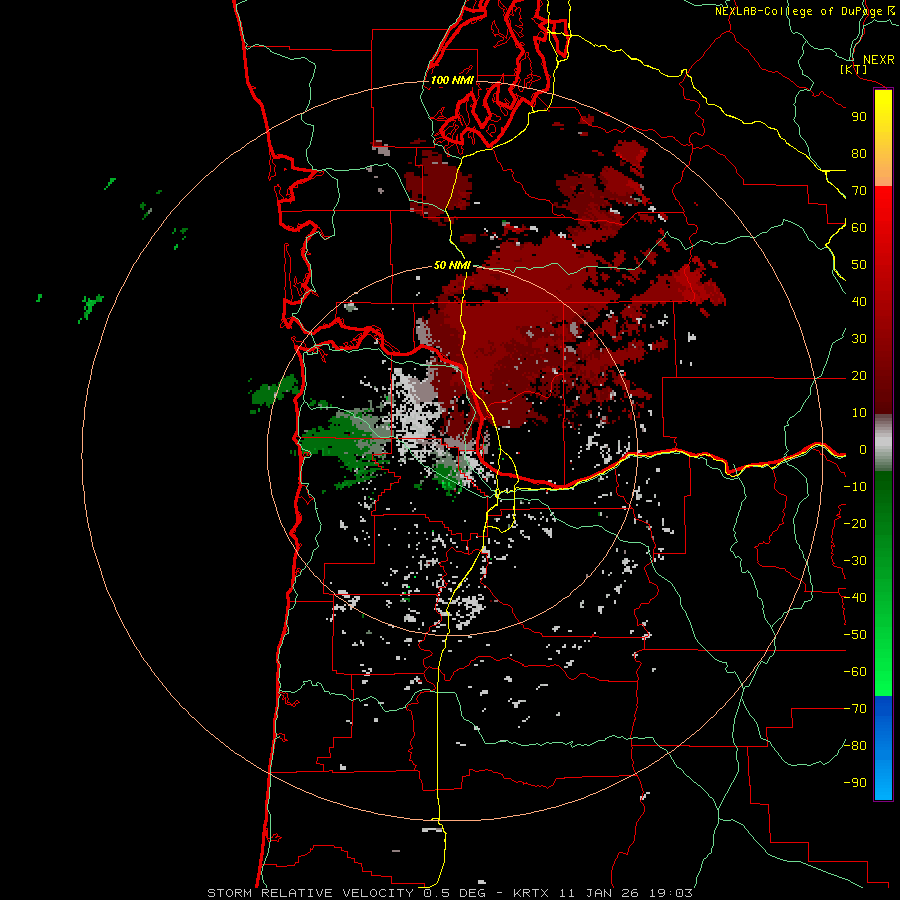Click the dark red 15 kt color bar band

point(883,395)
